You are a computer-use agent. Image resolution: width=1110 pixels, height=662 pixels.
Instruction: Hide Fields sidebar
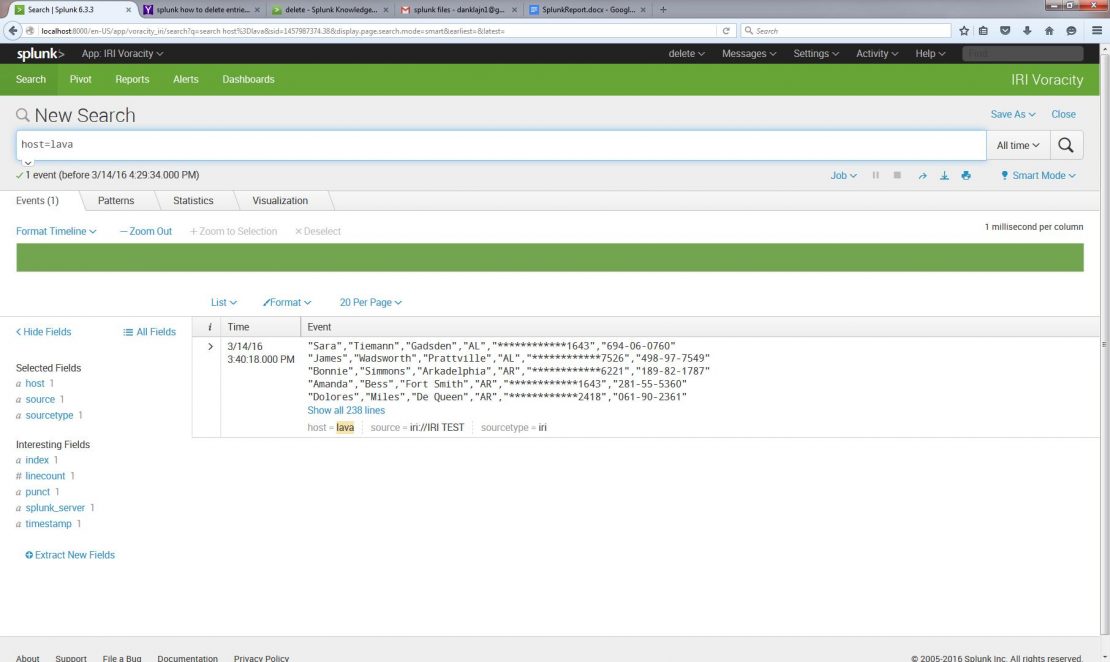pos(44,332)
